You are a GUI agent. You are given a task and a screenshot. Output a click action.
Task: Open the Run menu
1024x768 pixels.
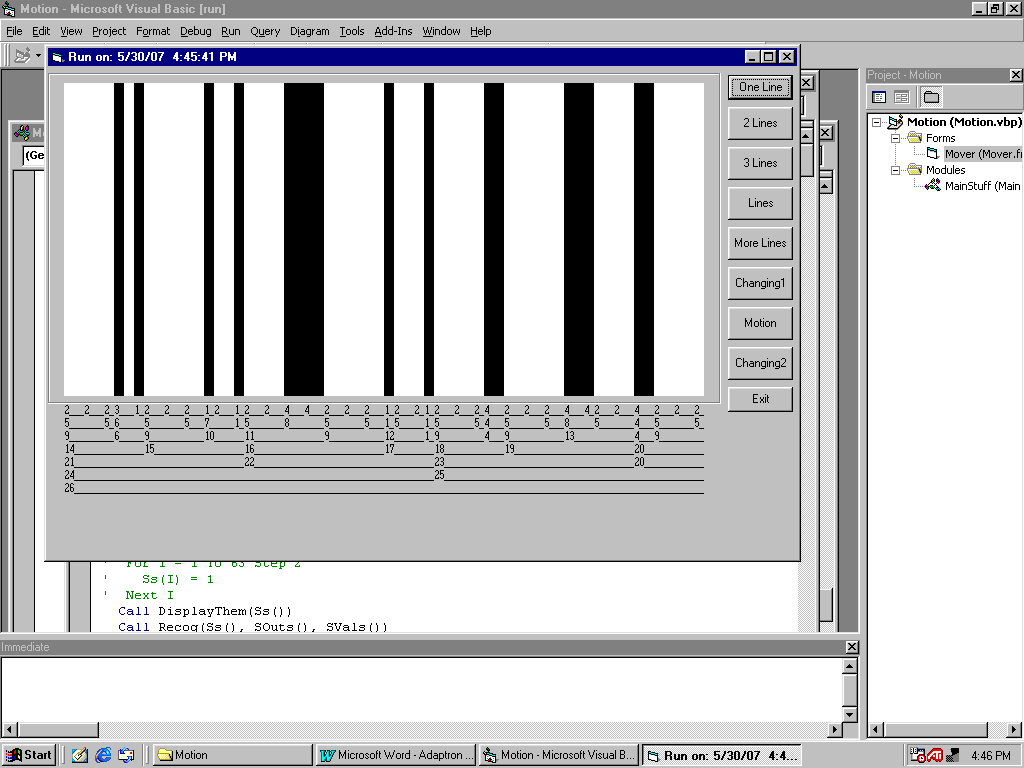pos(231,31)
